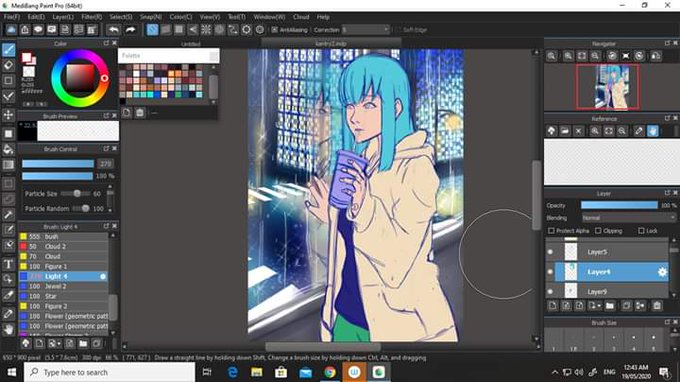Select the Jewel 2 brush

63,286
